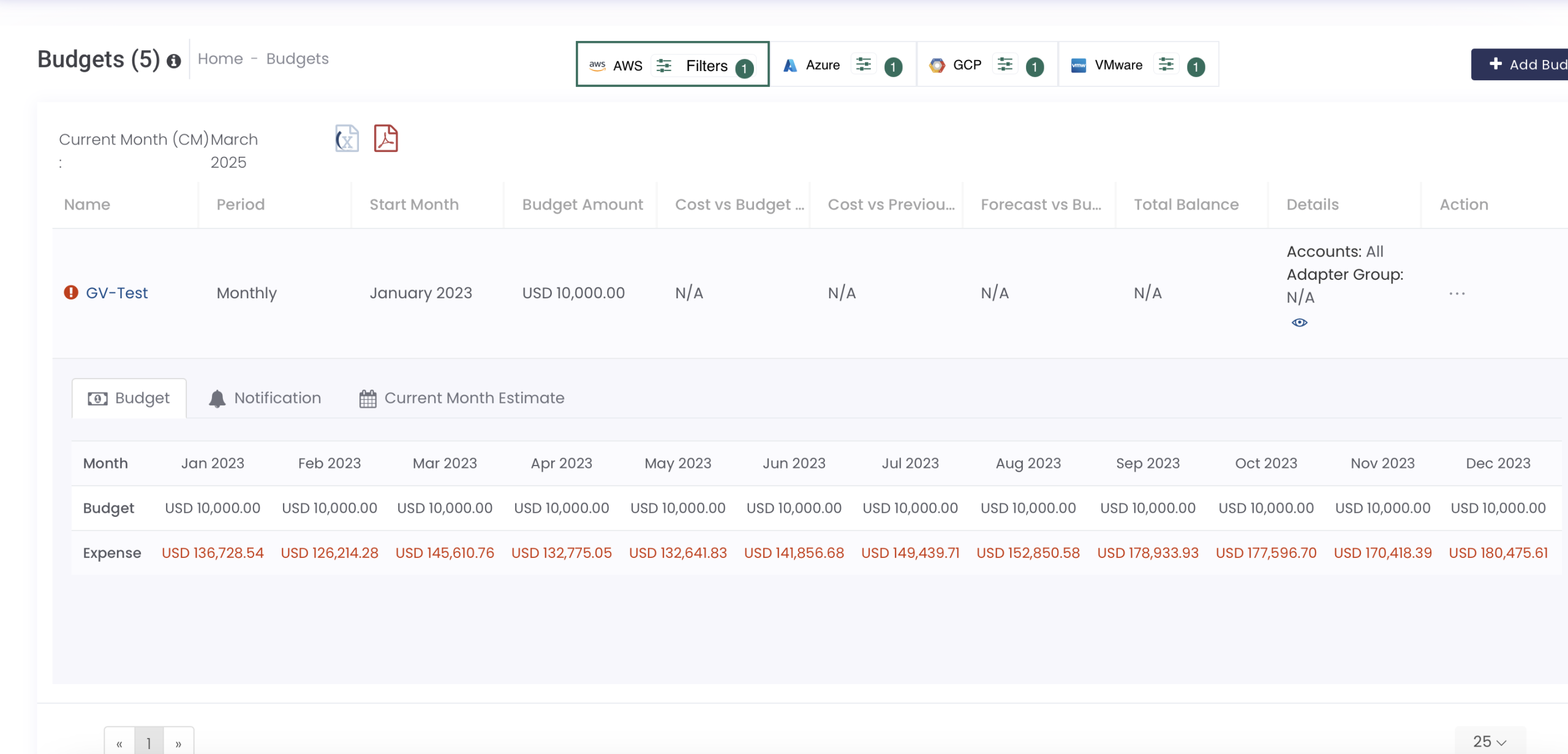Export budgets to Excel file

coord(347,138)
